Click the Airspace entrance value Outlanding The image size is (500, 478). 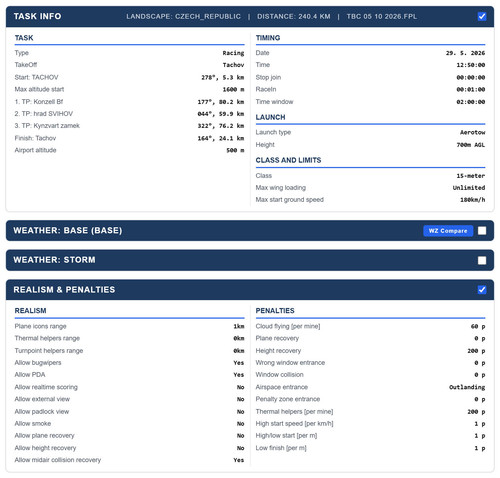(x=467, y=387)
